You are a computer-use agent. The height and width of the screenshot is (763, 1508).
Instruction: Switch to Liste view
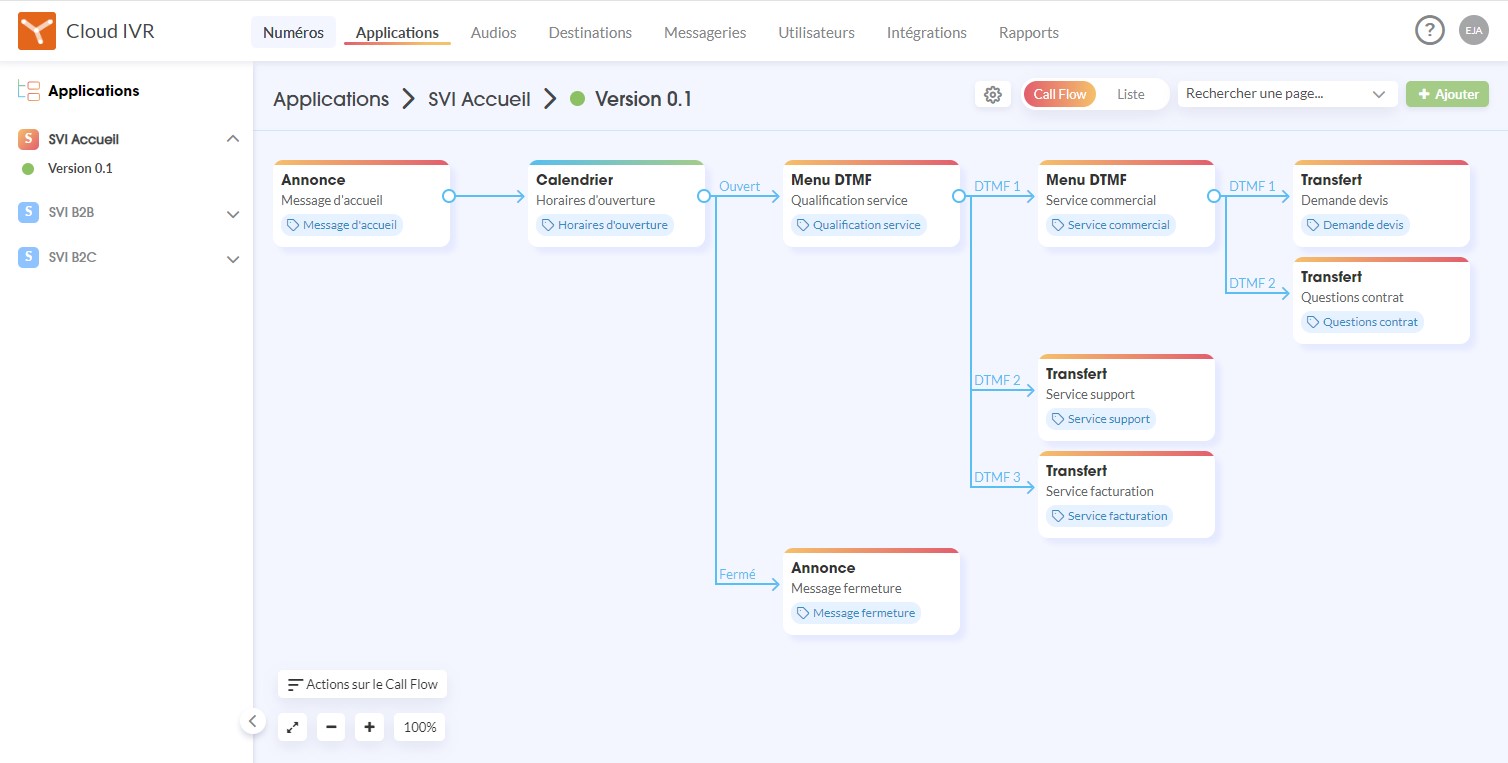tap(1130, 94)
